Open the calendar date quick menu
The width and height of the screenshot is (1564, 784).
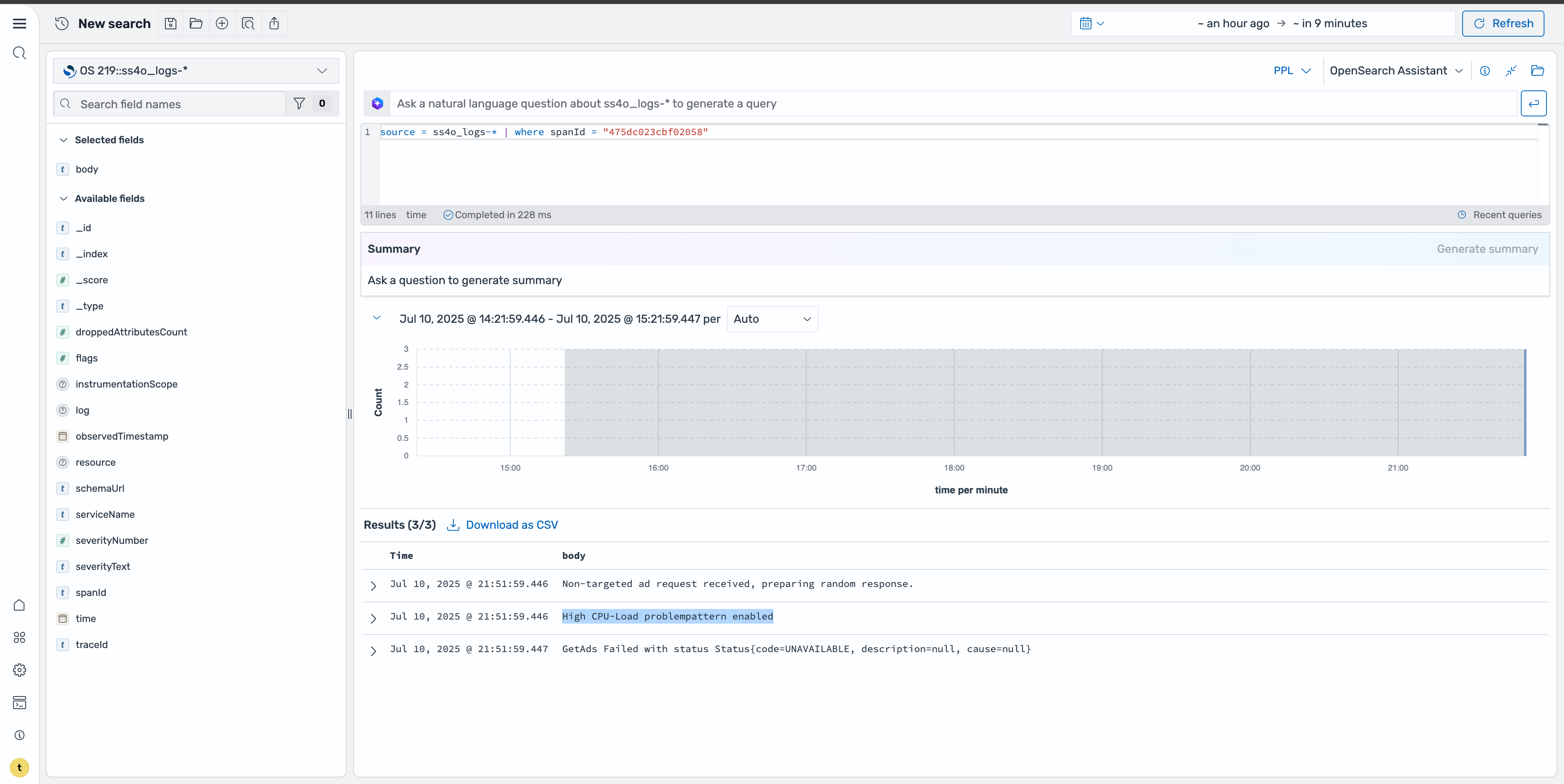tap(1092, 24)
